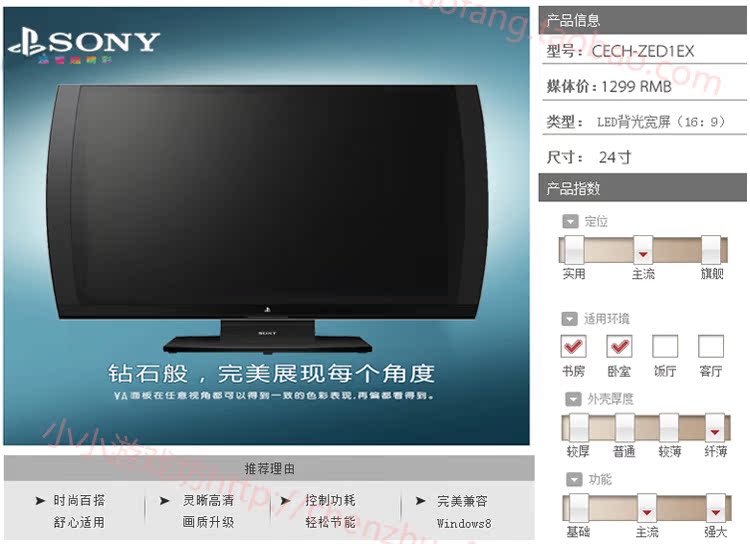Click the arrow icon beside 灵晰高清
This screenshot has height=544, width=750.
[164, 501]
